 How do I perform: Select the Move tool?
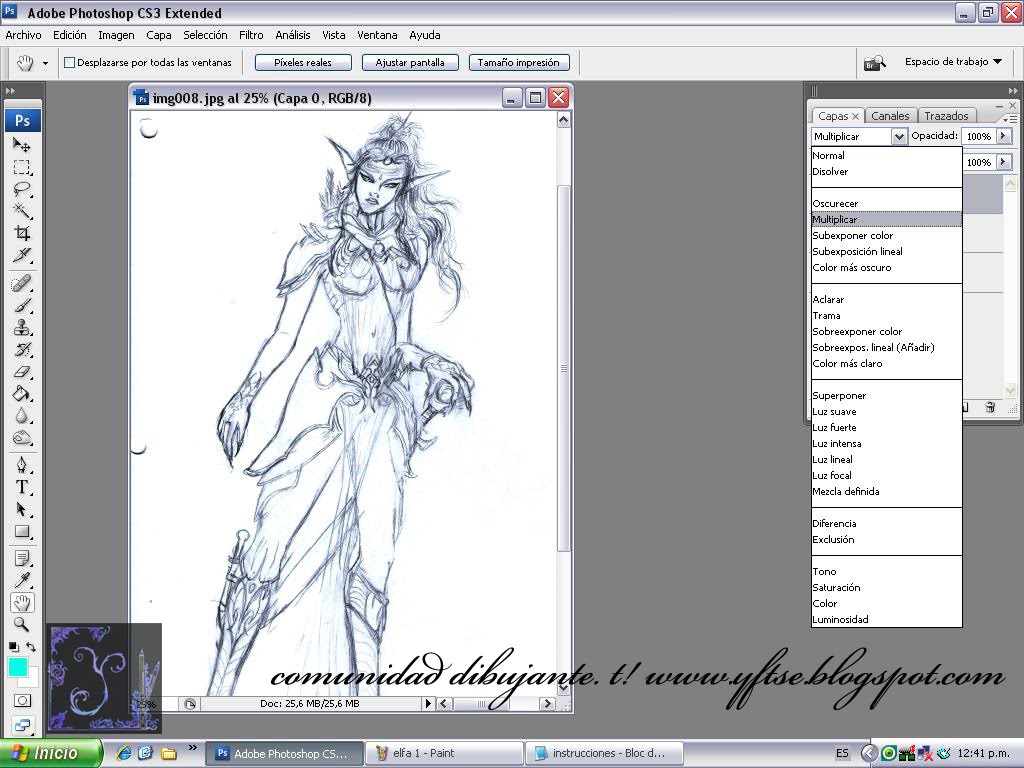(x=22, y=145)
